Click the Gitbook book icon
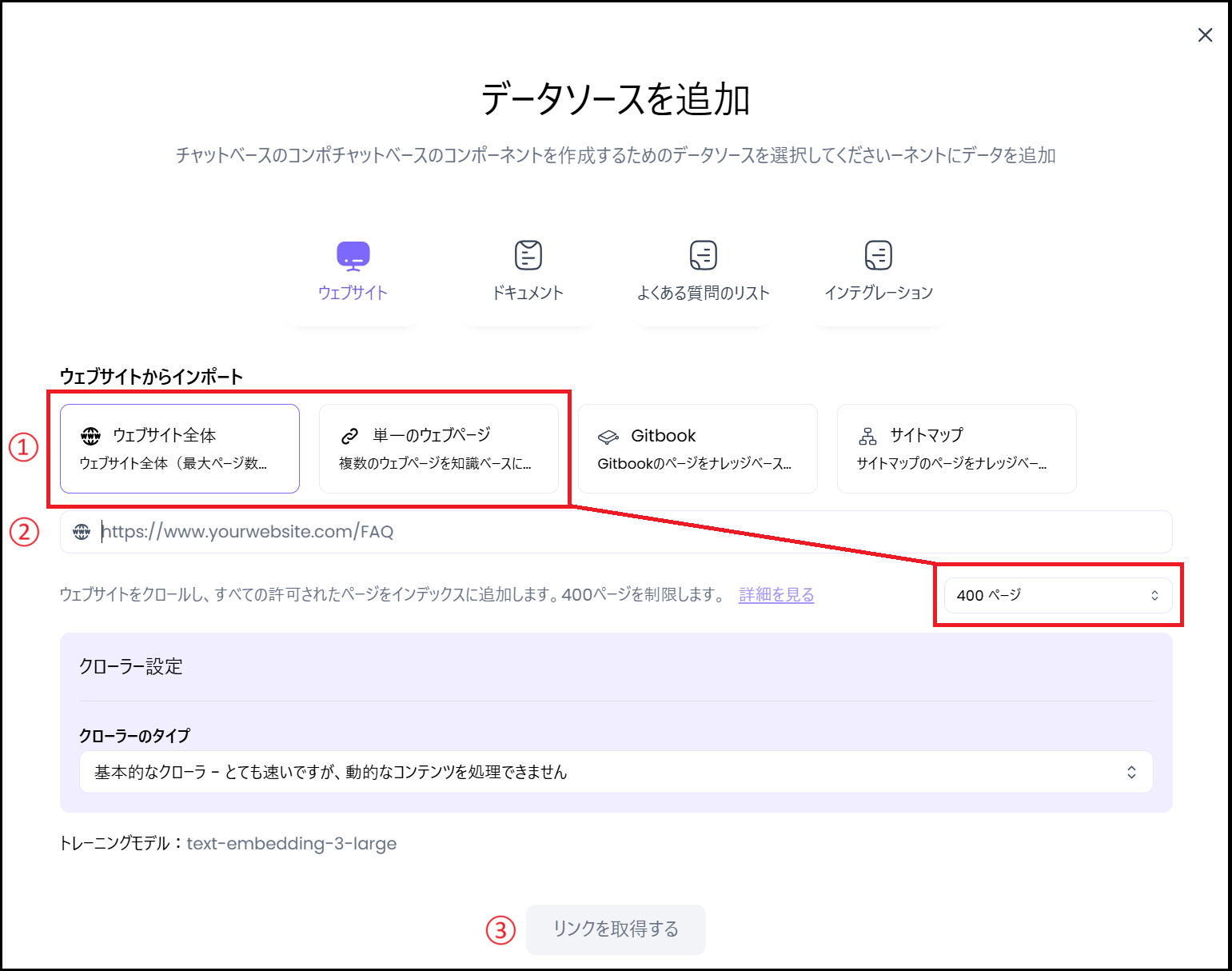Viewport: 1232px width, 971px height. click(x=610, y=435)
